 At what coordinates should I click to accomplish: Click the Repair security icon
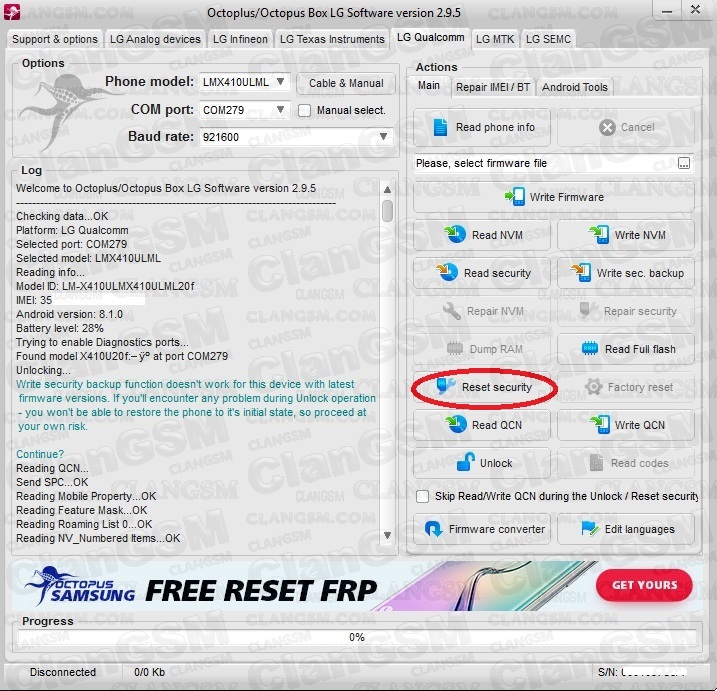[x=589, y=310]
